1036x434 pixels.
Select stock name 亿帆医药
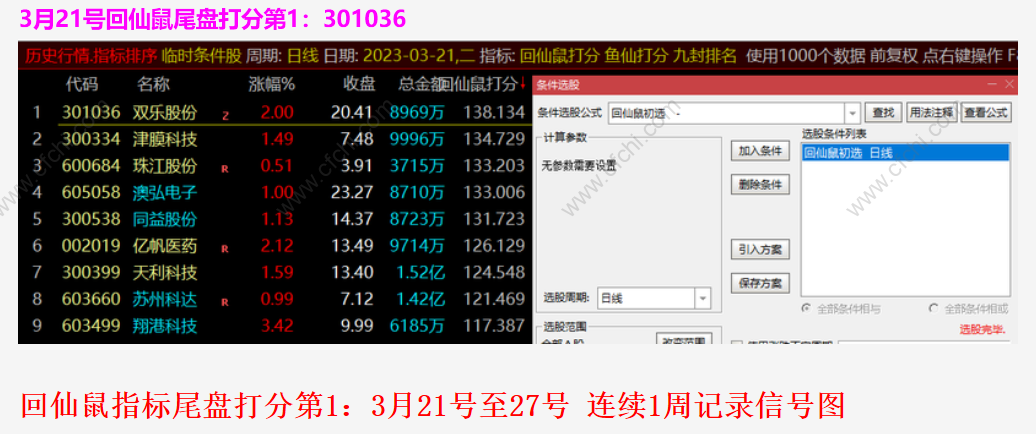click(165, 246)
